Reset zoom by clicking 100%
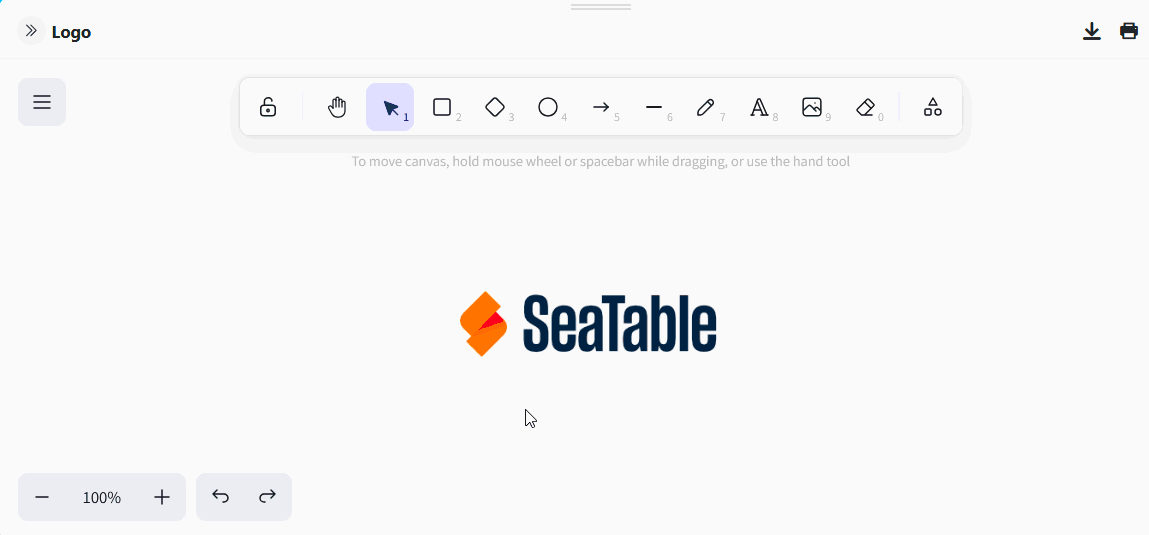The width and height of the screenshot is (1149, 535). [x=102, y=497]
